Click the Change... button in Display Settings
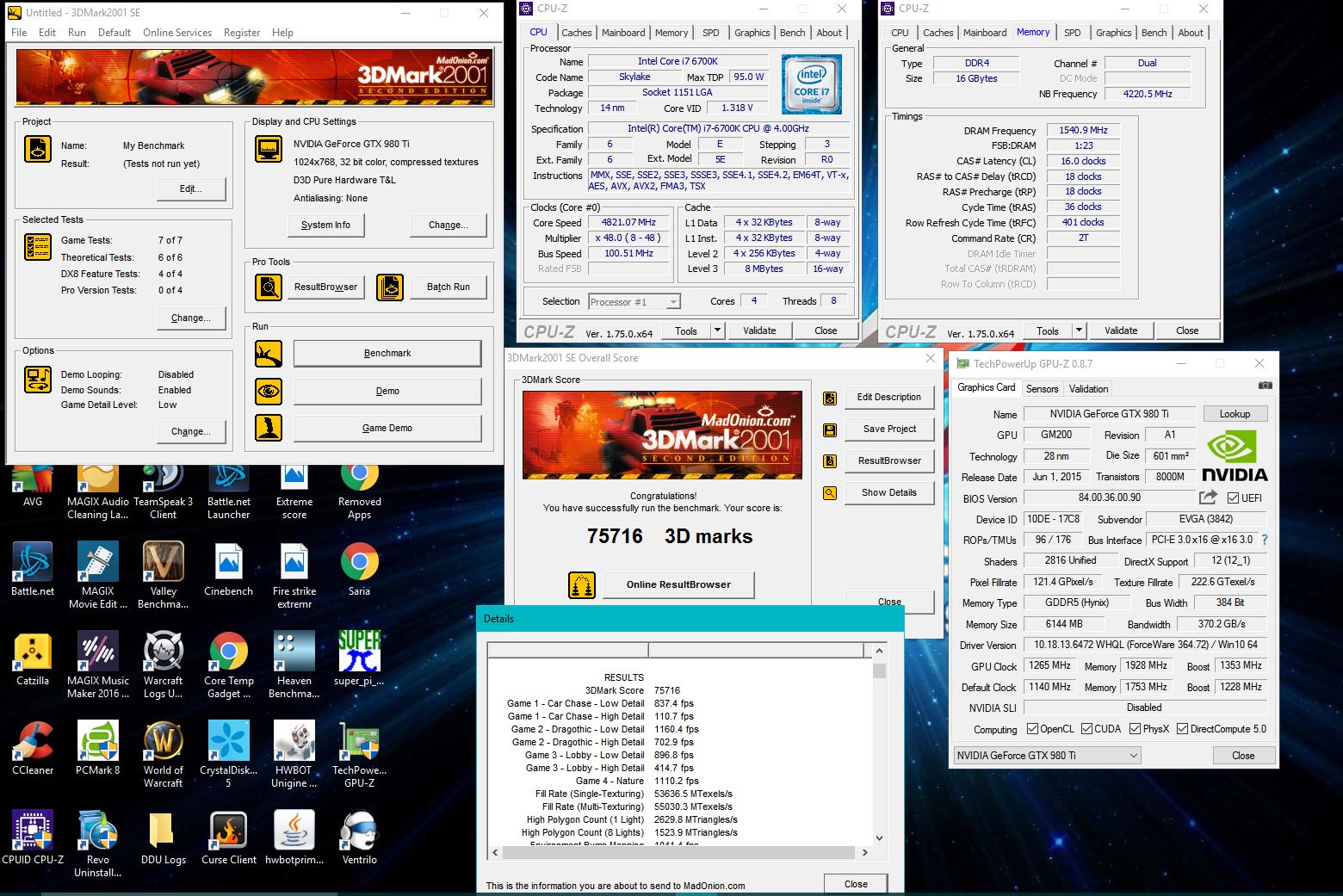Image resolution: width=1343 pixels, height=896 pixels. [x=449, y=226]
